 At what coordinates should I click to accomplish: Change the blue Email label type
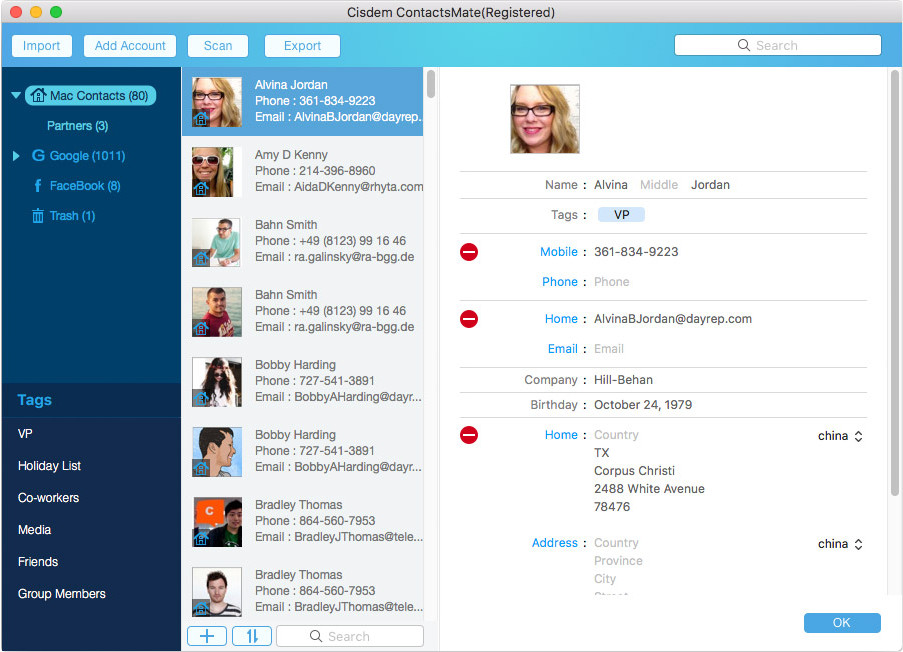click(563, 348)
